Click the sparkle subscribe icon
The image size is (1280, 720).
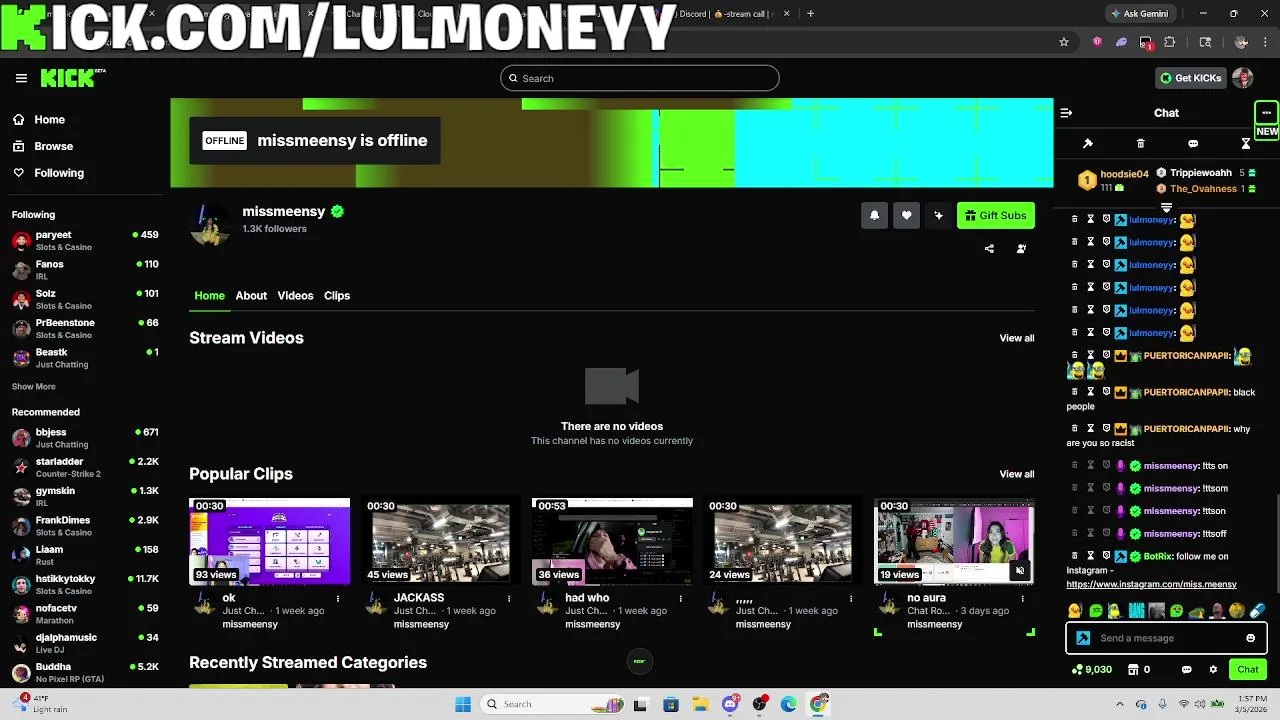(938, 215)
